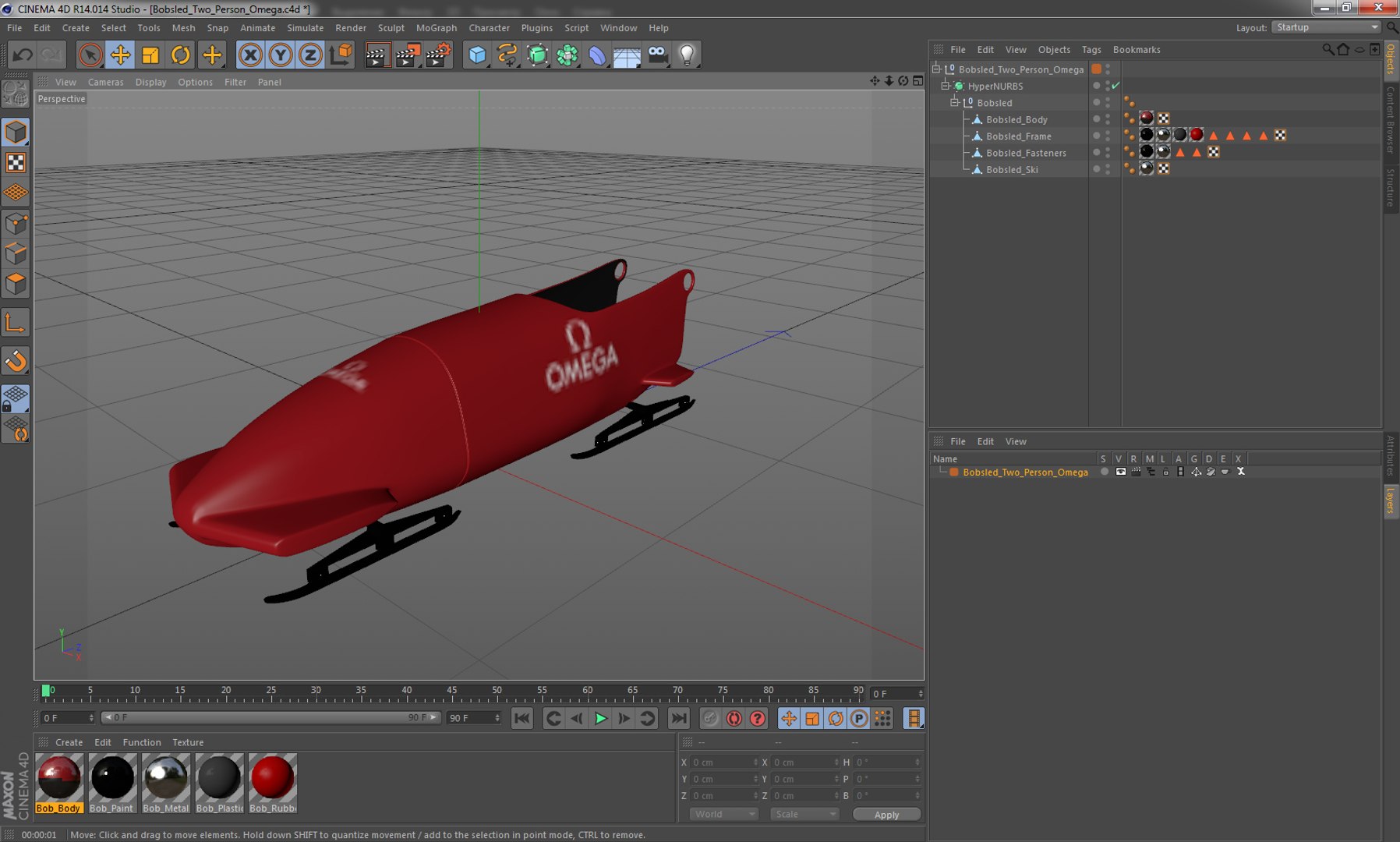Go to start of animation
The width and height of the screenshot is (1400, 842).
[522, 719]
